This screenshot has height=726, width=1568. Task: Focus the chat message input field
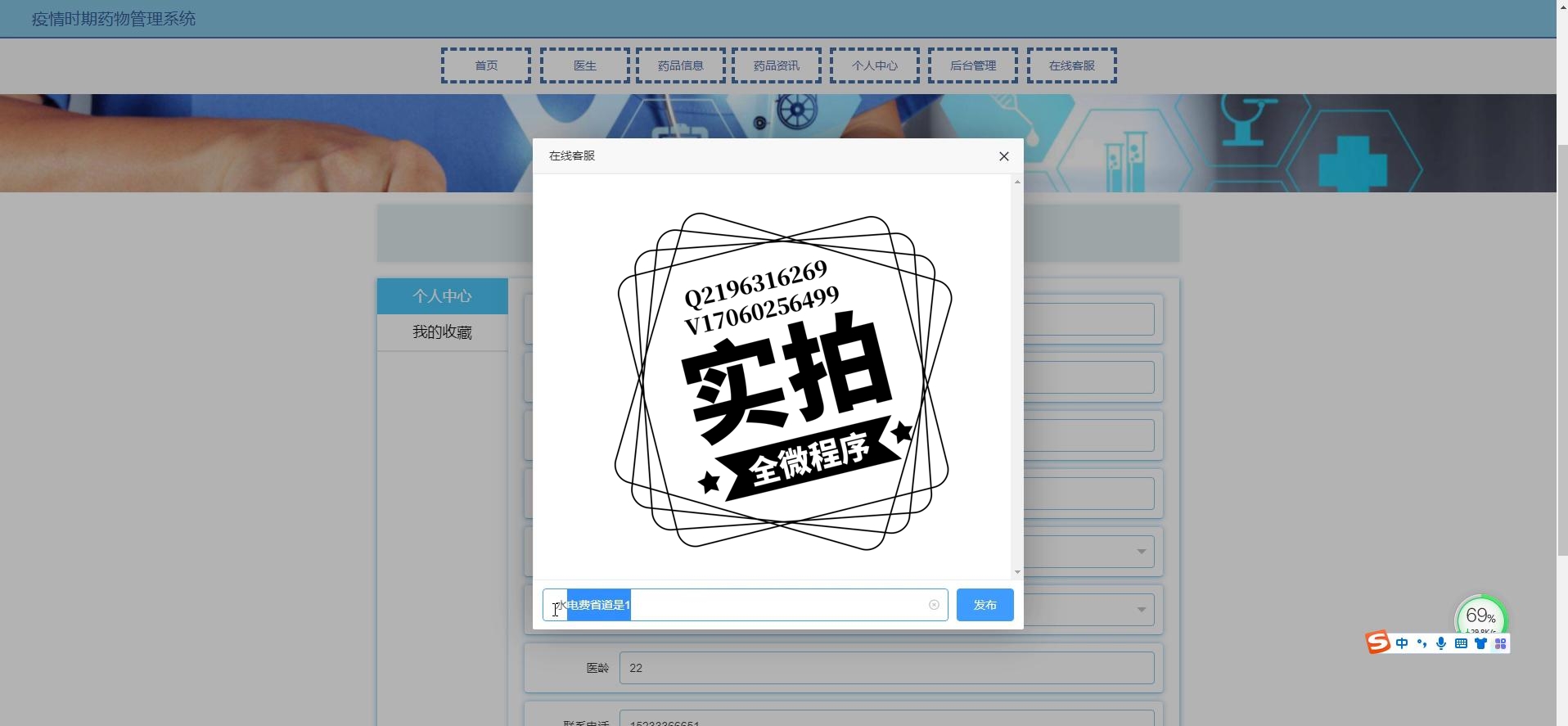[x=745, y=605]
